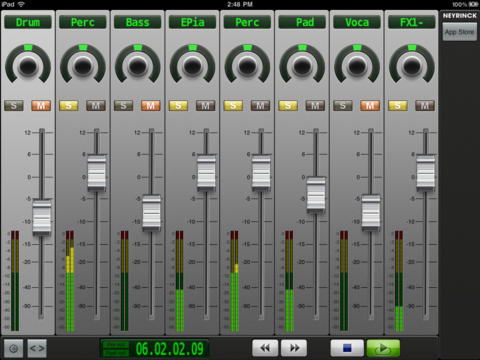
Task: Tap the <> bank switch button
Action: [x=37, y=349]
